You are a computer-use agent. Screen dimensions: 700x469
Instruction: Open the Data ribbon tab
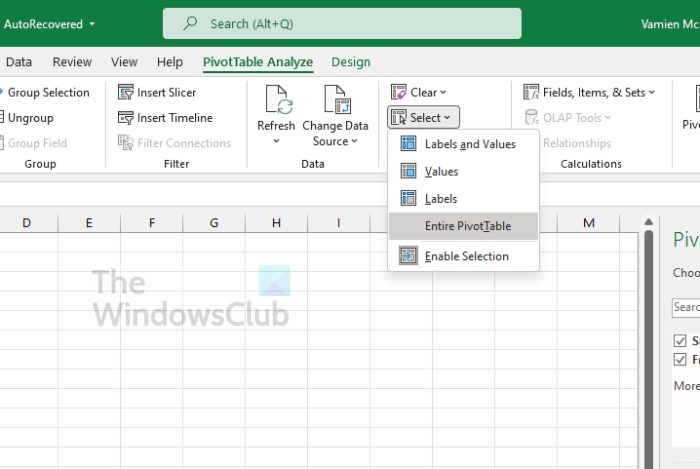(19, 62)
